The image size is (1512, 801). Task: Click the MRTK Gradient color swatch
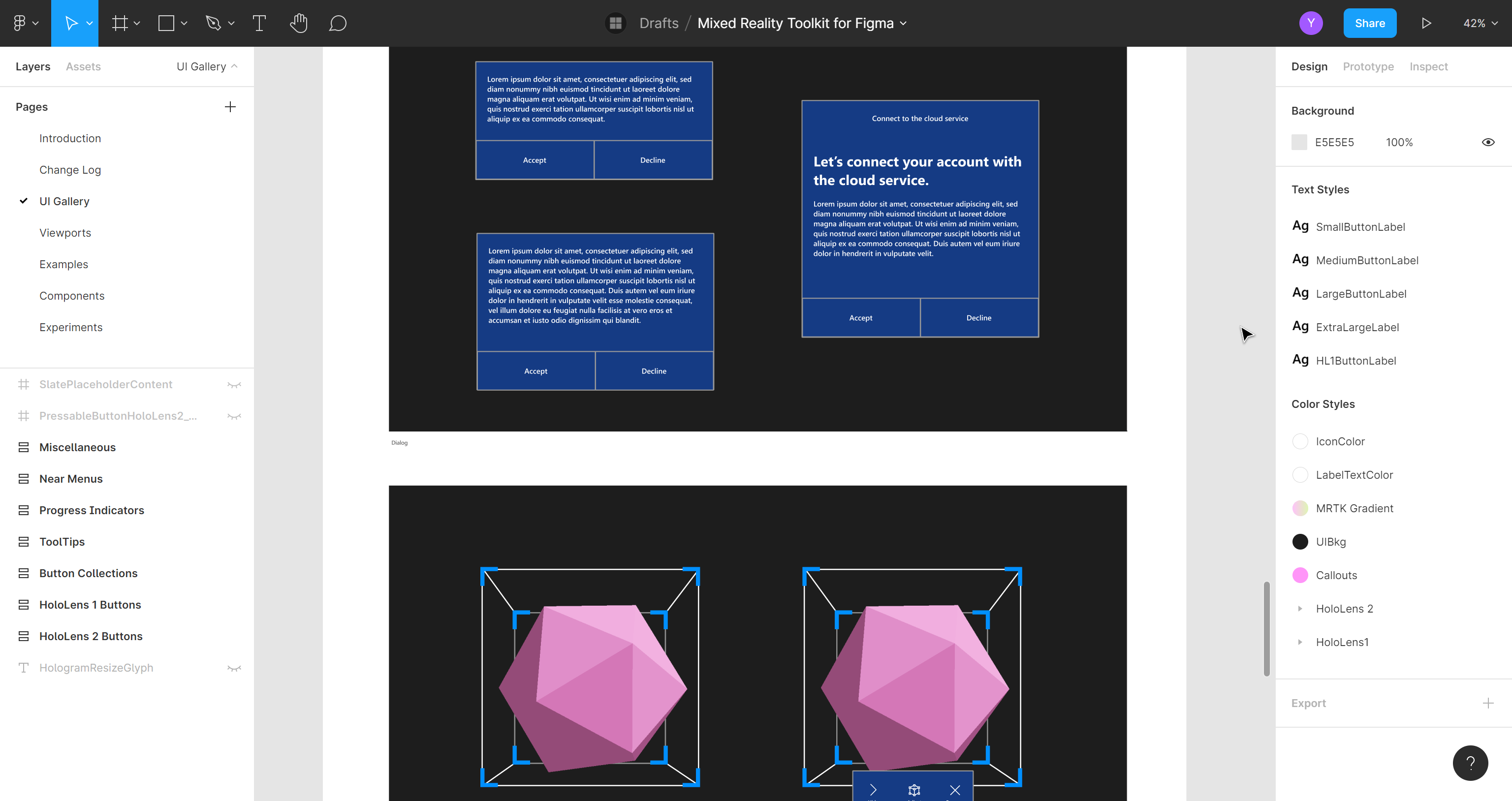1300,508
